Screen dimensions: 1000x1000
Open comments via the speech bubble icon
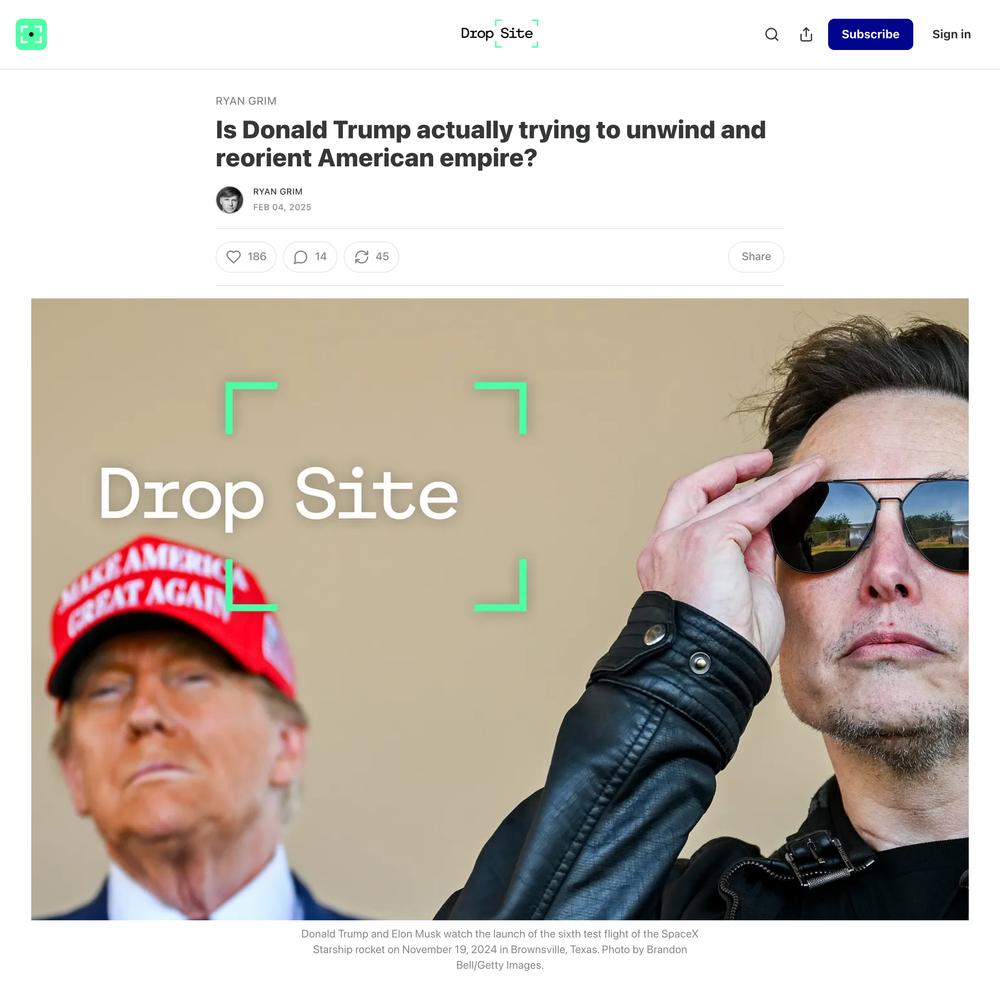coord(300,256)
